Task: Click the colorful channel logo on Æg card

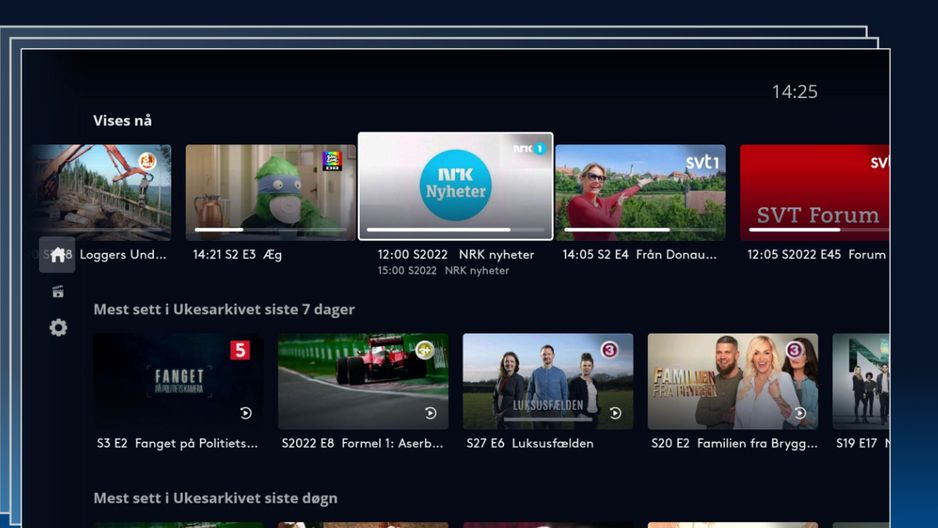Action: 331,161
